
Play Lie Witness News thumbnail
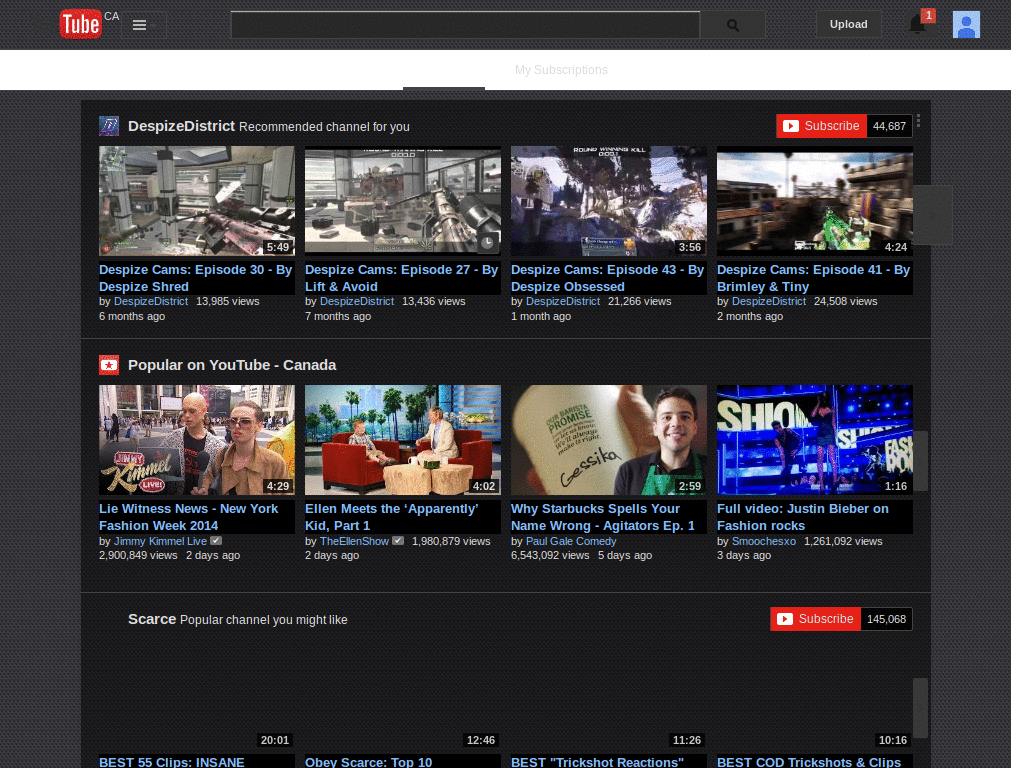pyautogui.click(x=197, y=440)
